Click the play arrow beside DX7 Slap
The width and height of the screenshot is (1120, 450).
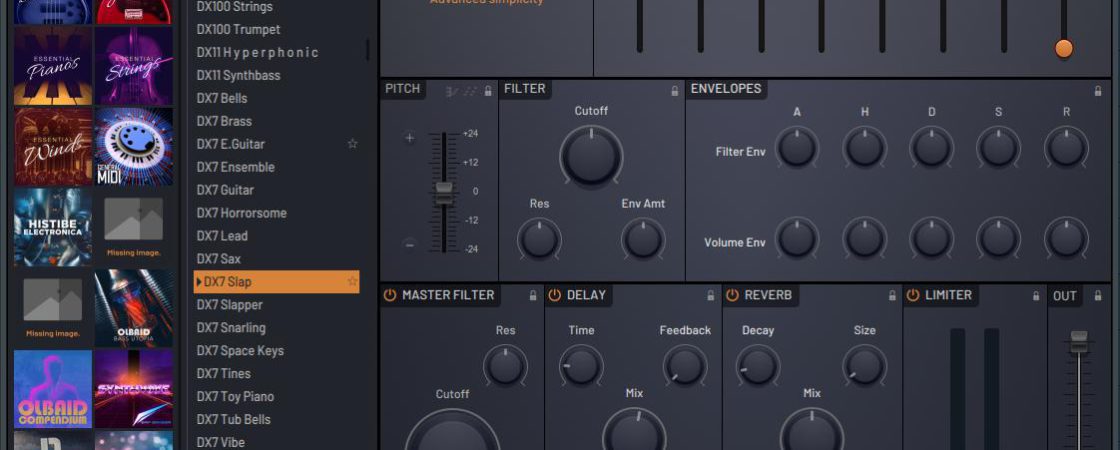pyautogui.click(x=199, y=281)
